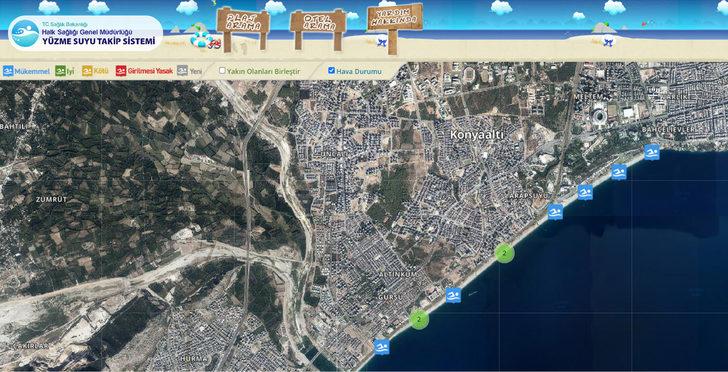Image resolution: width=728 pixels, height=372 pixels.
Task: Select the southwesternmost blue swim marker on the coast
Action: click(x=382, y=347)
